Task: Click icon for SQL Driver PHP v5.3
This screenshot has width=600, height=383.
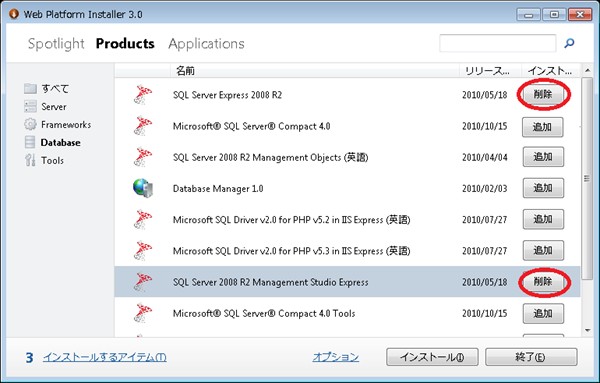Action: click(143, 251)
